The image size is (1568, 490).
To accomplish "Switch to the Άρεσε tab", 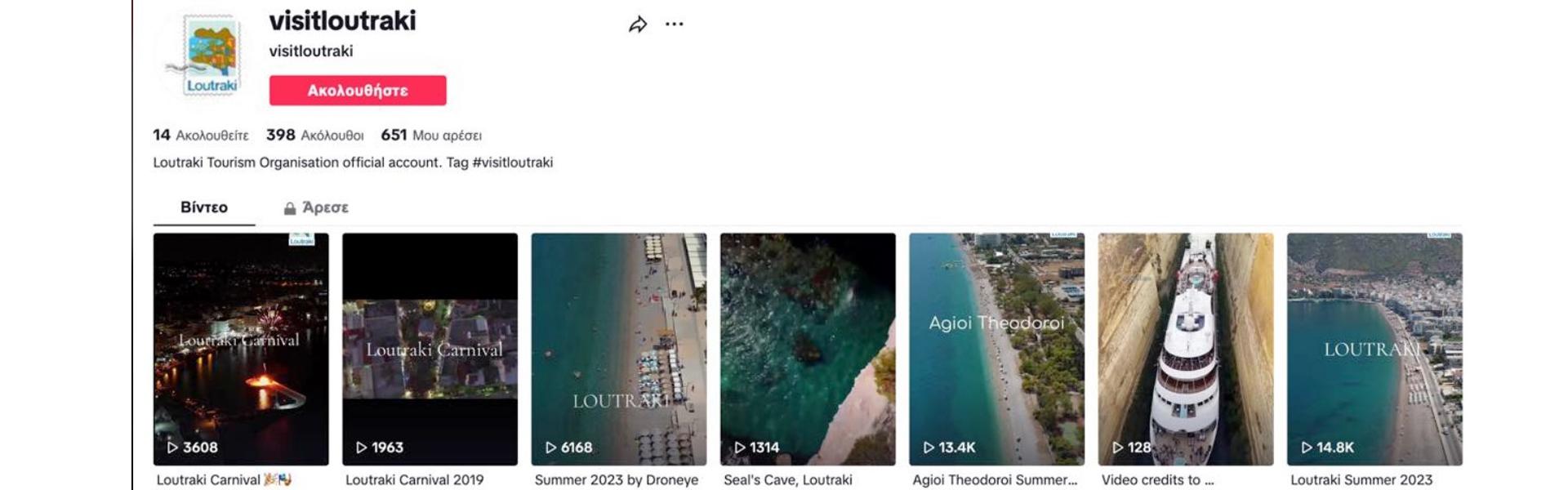I will pos(325,207).
